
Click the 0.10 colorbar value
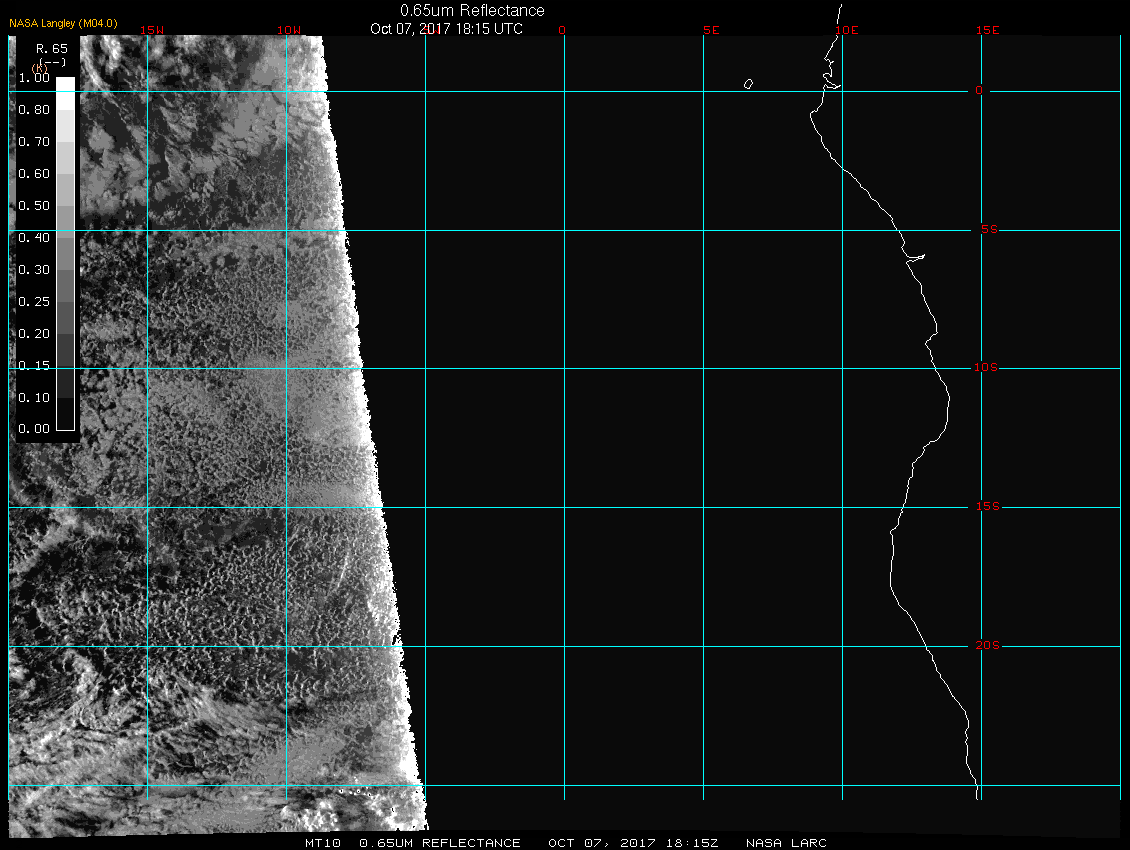34,398
